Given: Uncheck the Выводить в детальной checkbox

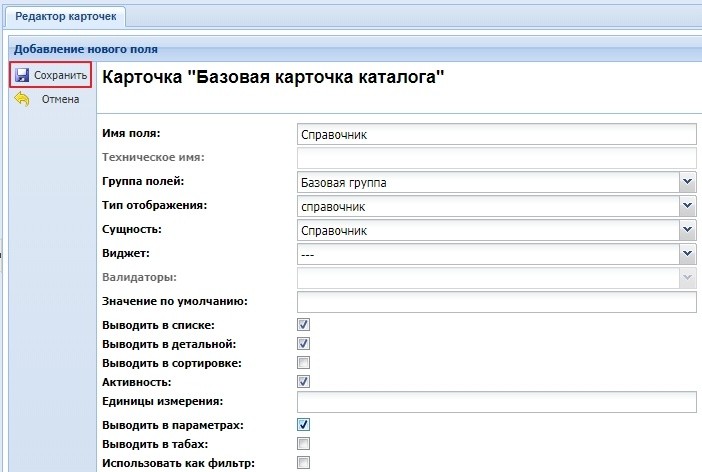Looking at the screenshot, I should 304,344.
